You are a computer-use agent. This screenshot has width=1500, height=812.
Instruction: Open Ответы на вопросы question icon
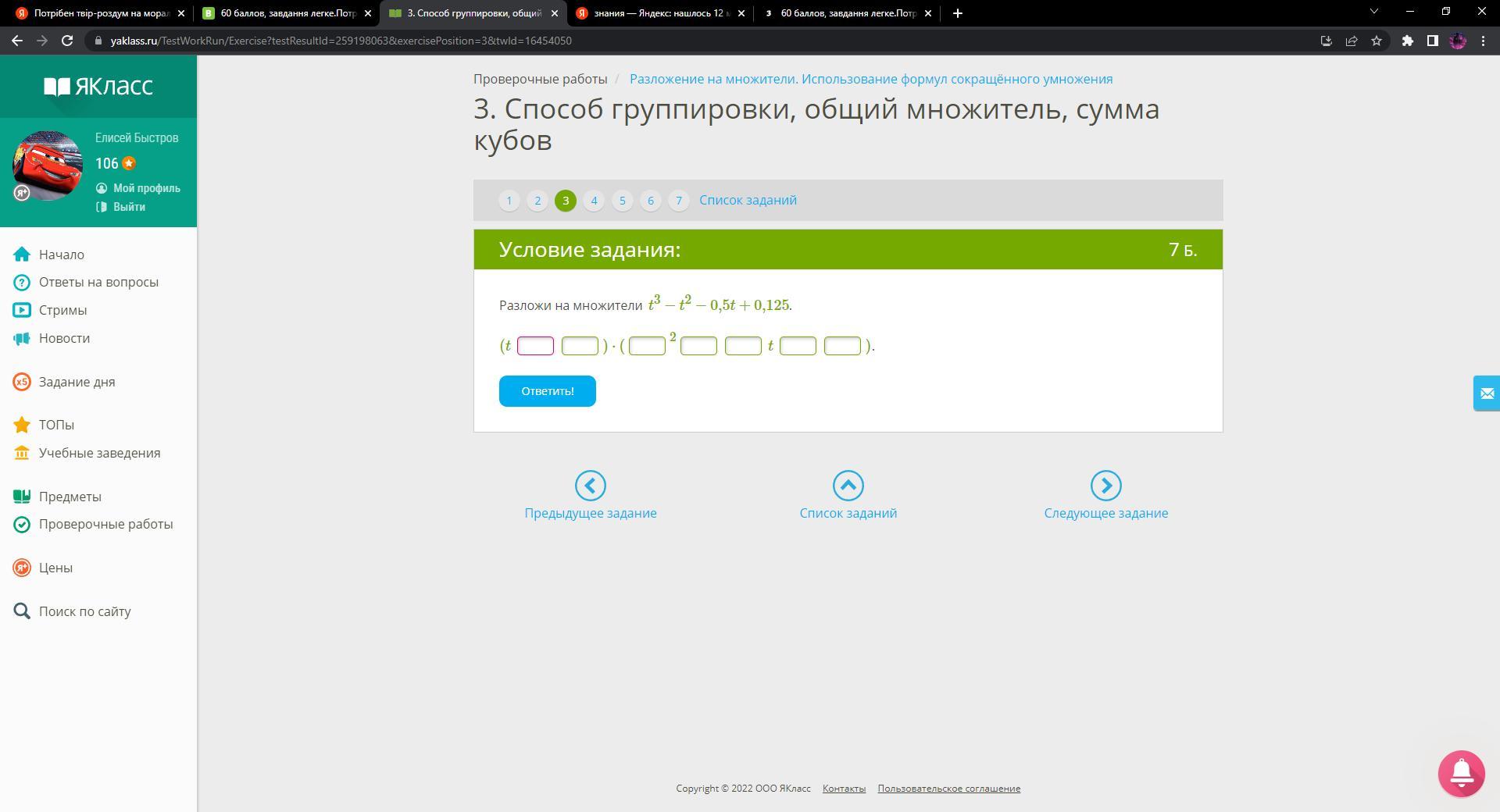[22, 283]
